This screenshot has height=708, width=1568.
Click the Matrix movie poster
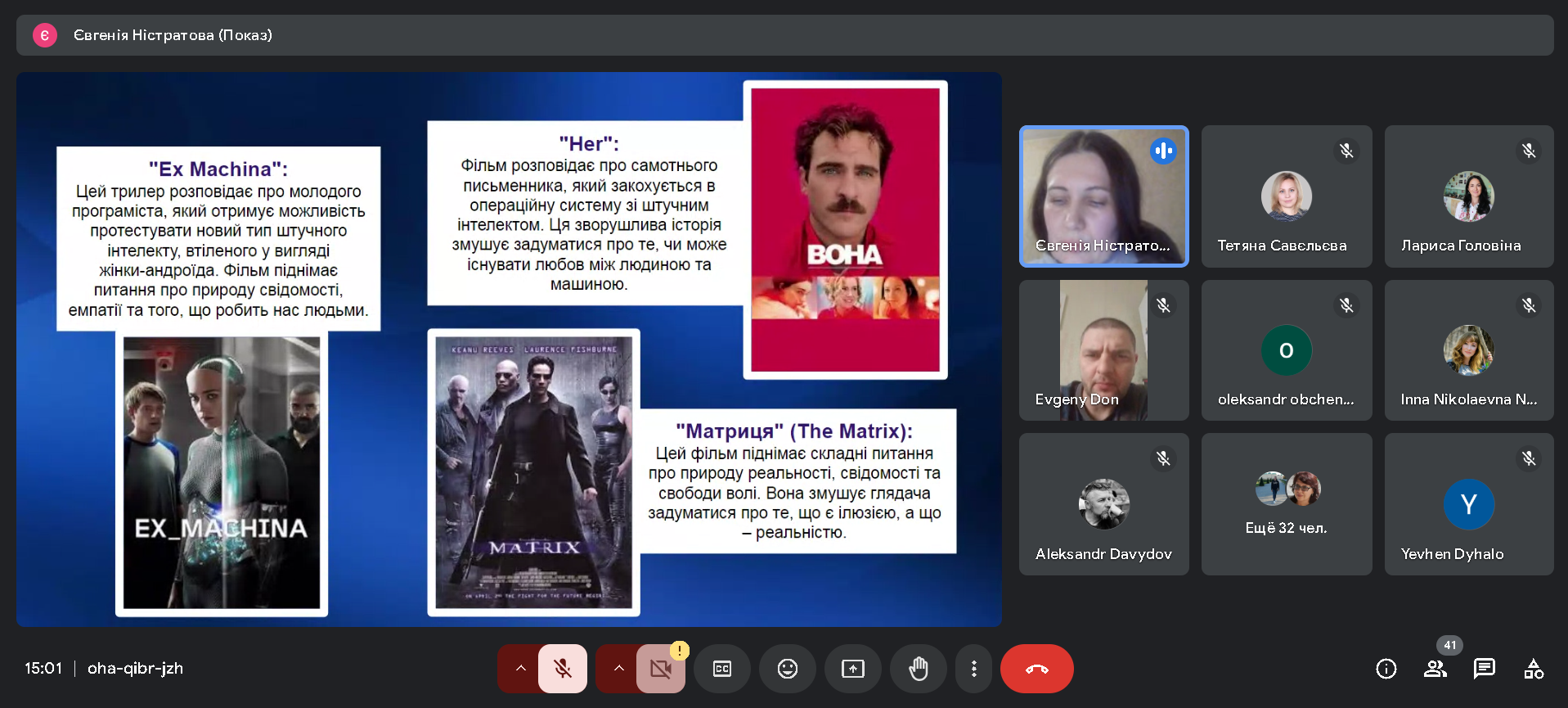pyautogui.click(x=534, y=472)
